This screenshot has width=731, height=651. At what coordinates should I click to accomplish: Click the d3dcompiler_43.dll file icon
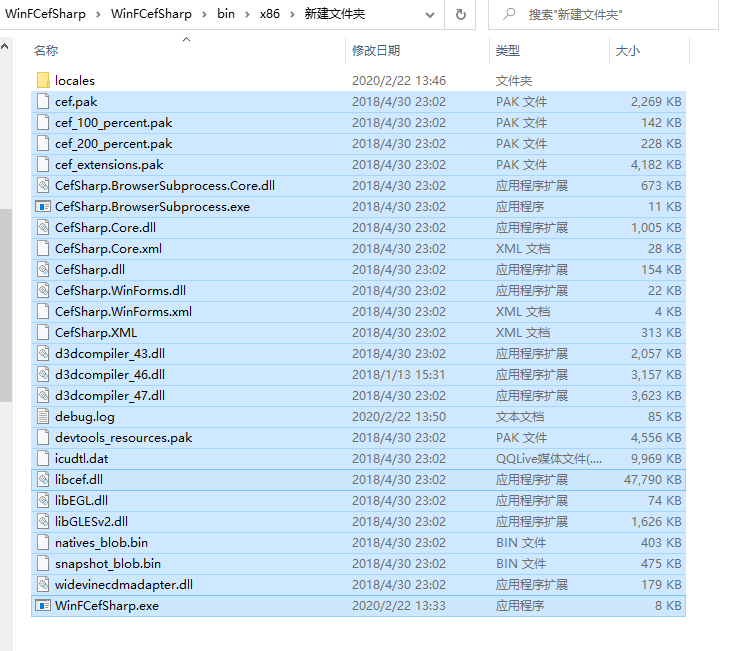43,353
